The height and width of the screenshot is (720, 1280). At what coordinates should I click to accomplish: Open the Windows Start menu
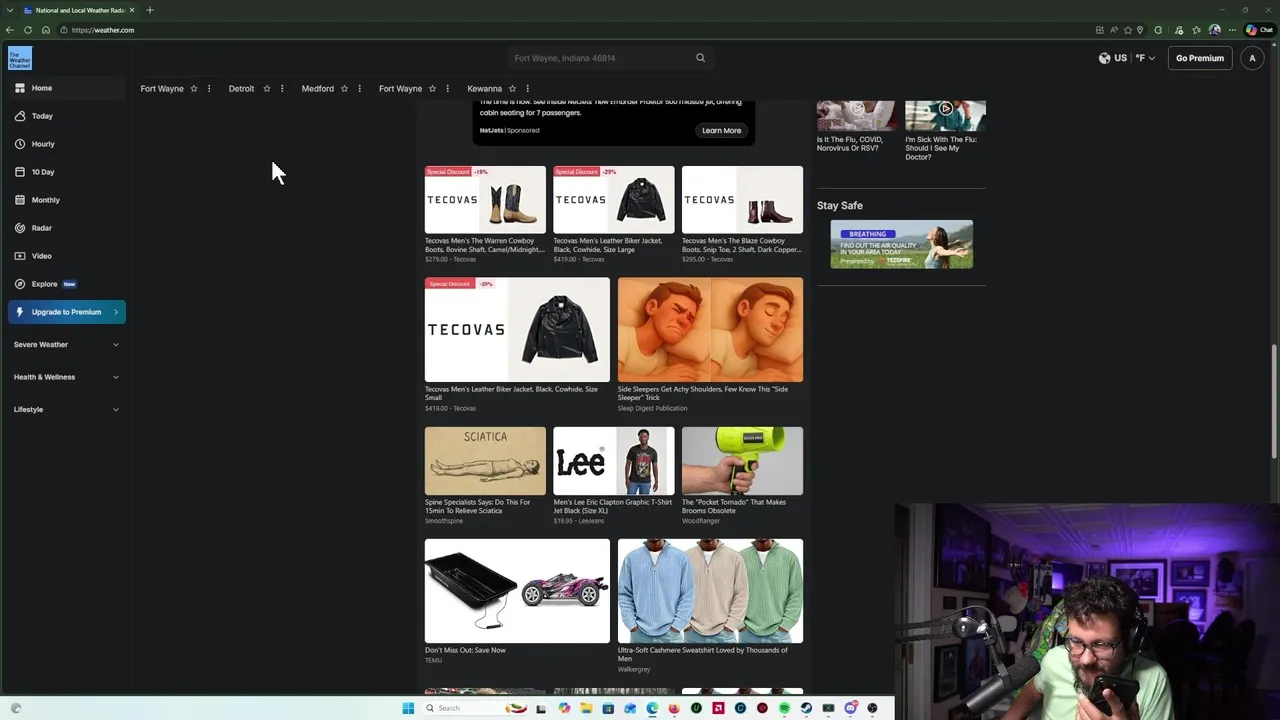pyautogui.click(x=408, y=708)
